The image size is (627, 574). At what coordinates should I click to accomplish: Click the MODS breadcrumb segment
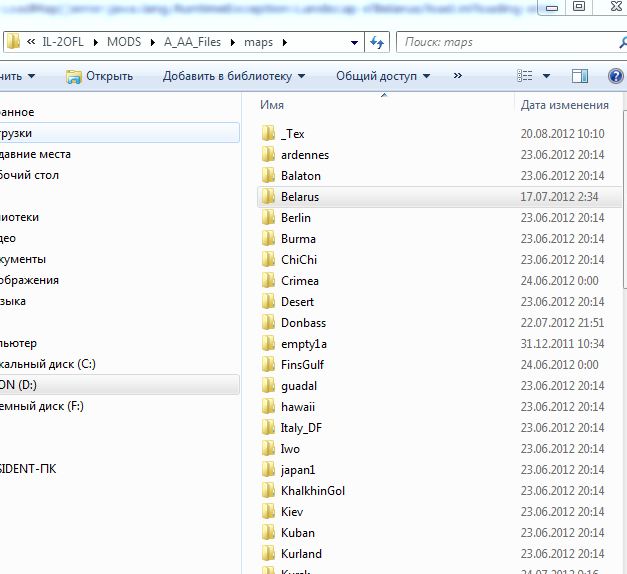click(x=124, y=42)
